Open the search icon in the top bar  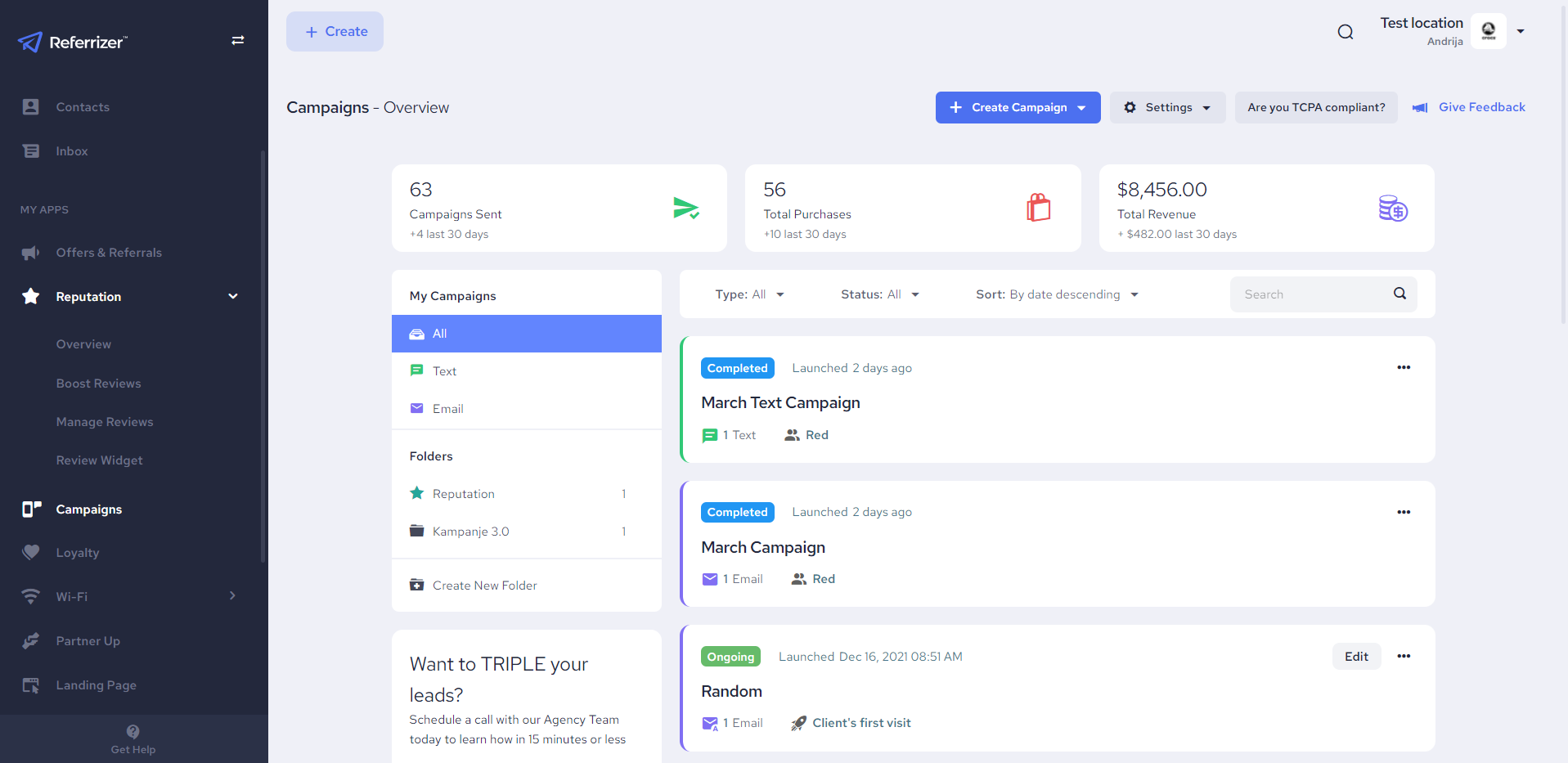(1345, 32)
